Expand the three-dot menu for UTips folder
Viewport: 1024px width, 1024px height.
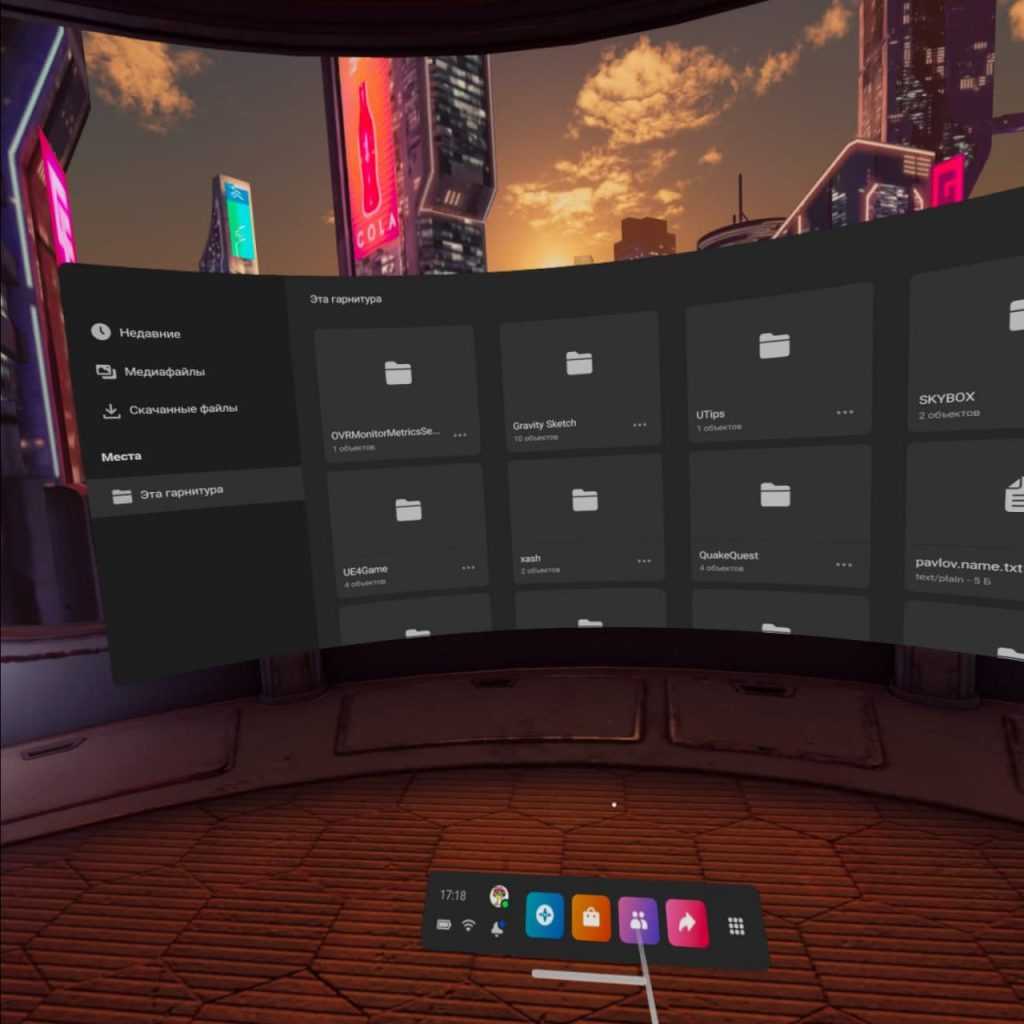coord(845,412)
